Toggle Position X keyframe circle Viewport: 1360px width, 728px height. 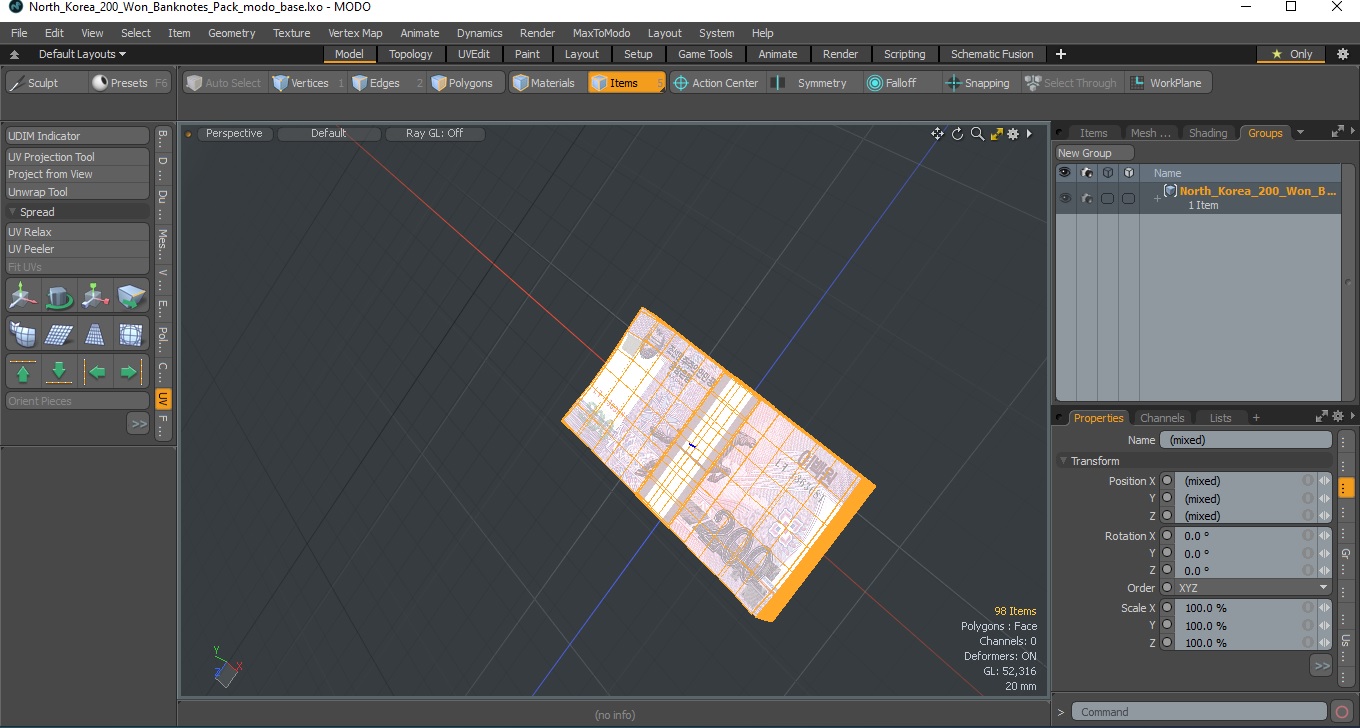[1167, 481]
